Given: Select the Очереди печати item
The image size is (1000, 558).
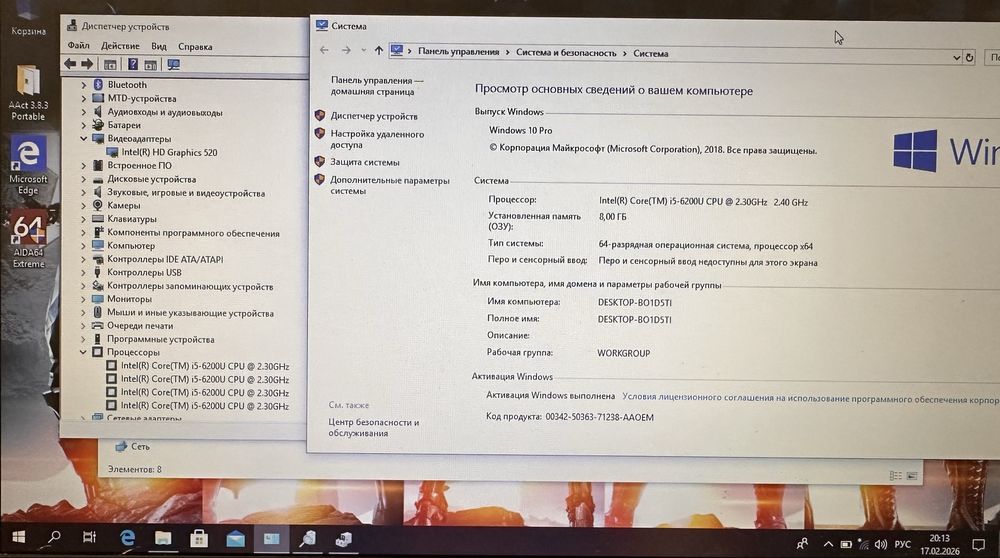Looking at the screenshot, I should [140, 326].
